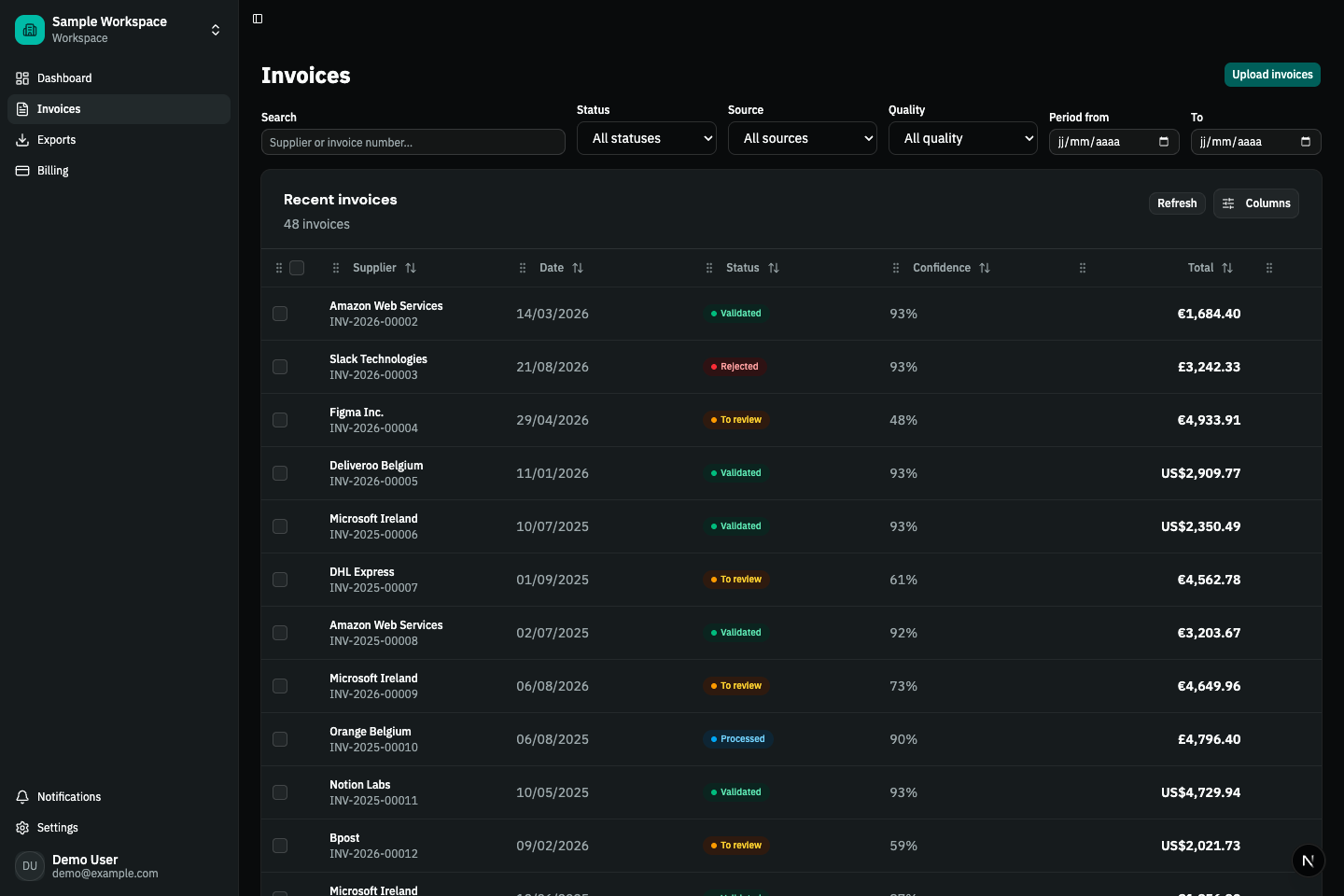Click the Exports download icon
This screenshot has height=896, width=1344.
click(x=22, y=140)
